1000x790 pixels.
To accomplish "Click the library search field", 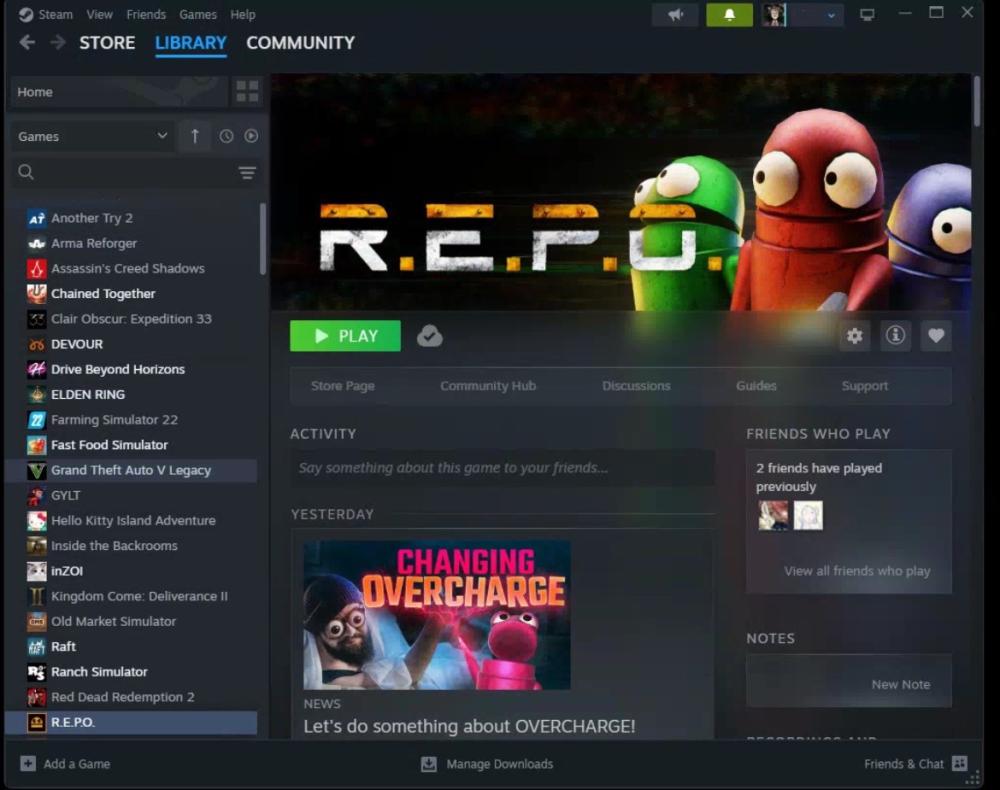I will point(136,172).
